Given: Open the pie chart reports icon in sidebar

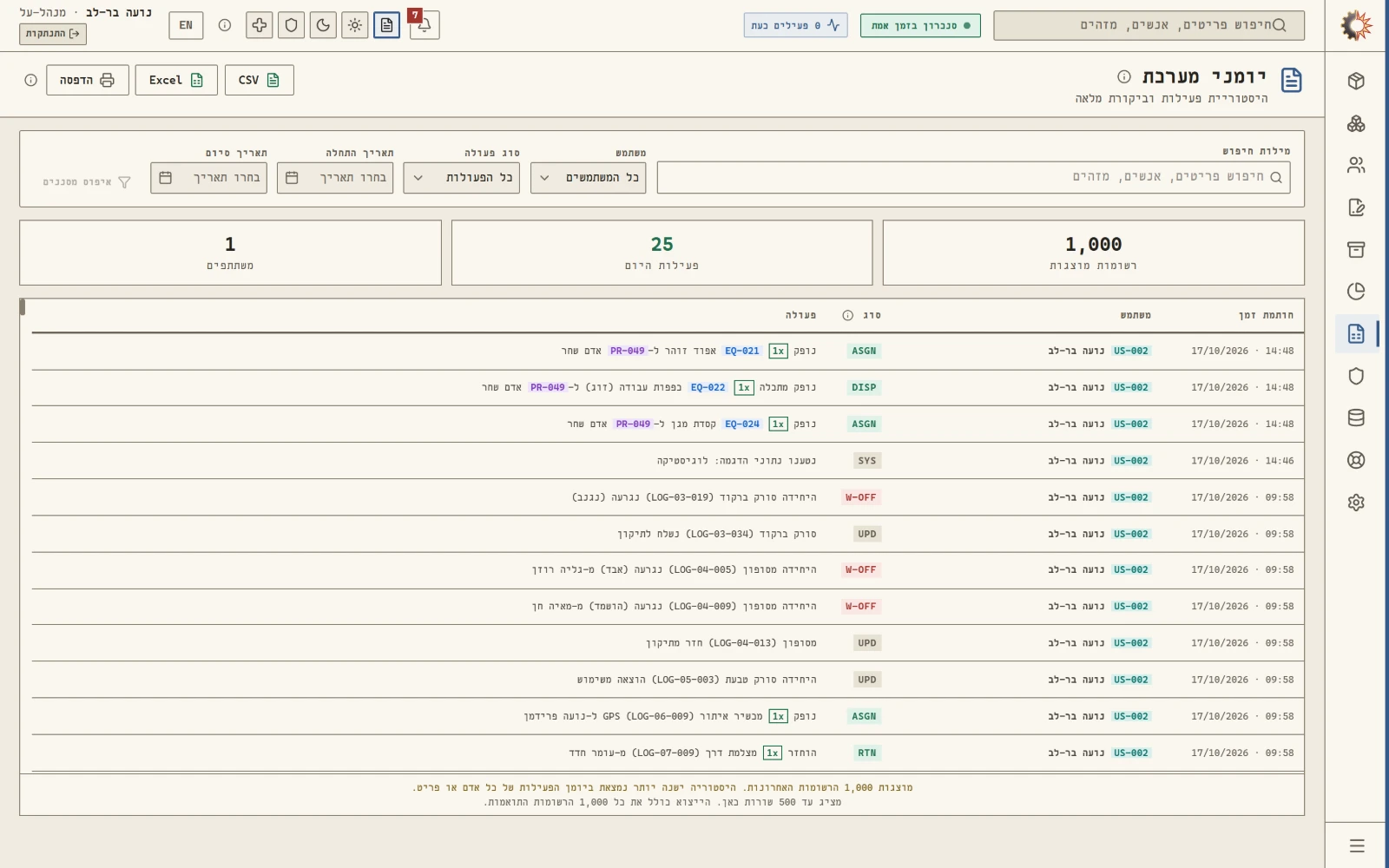Looking at the screenshot, I should tap(1356, 292).
